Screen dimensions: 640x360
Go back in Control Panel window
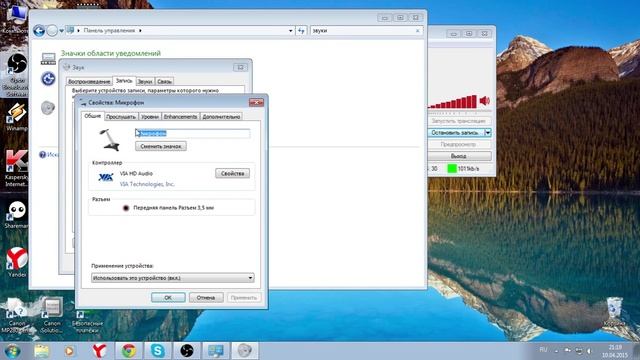pyautogui.click(x=39, y=31)
